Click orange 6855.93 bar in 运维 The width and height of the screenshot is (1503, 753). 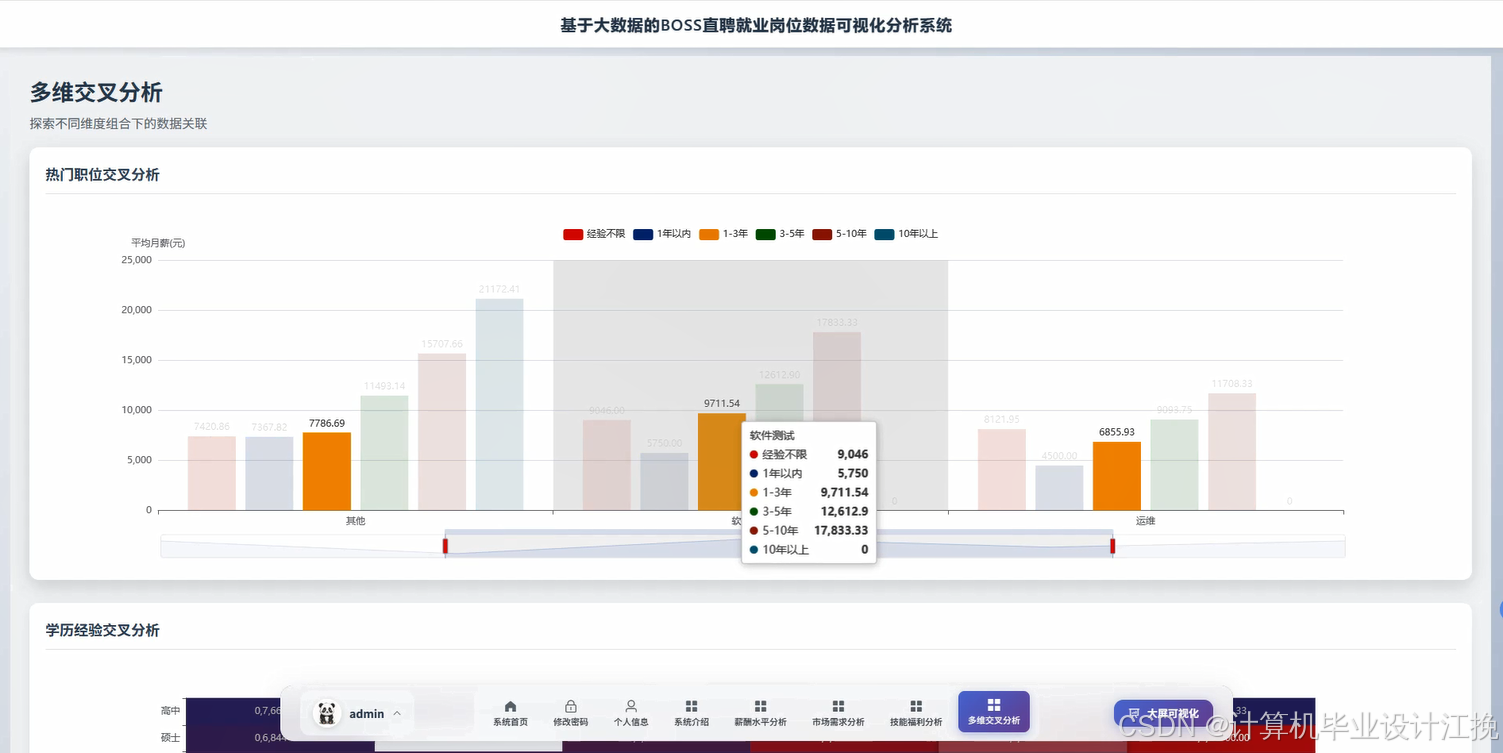pyautogui.click(x=1117, y=476)
